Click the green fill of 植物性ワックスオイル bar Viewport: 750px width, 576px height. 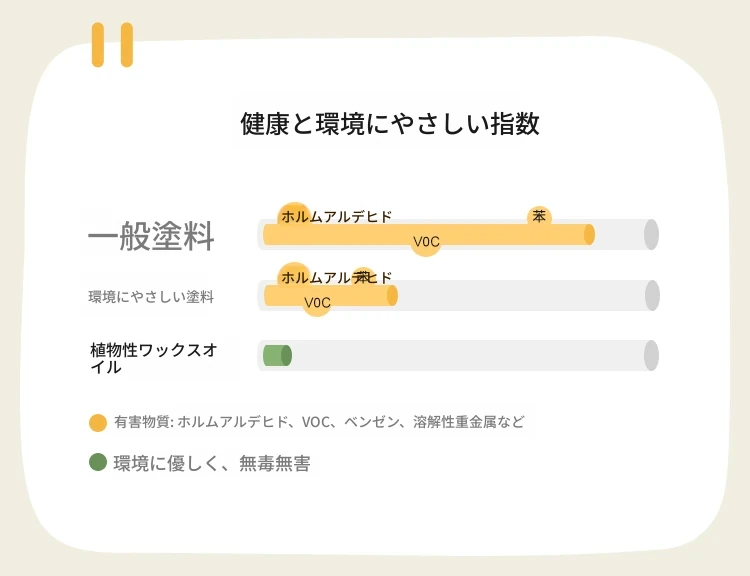[277, 355]
